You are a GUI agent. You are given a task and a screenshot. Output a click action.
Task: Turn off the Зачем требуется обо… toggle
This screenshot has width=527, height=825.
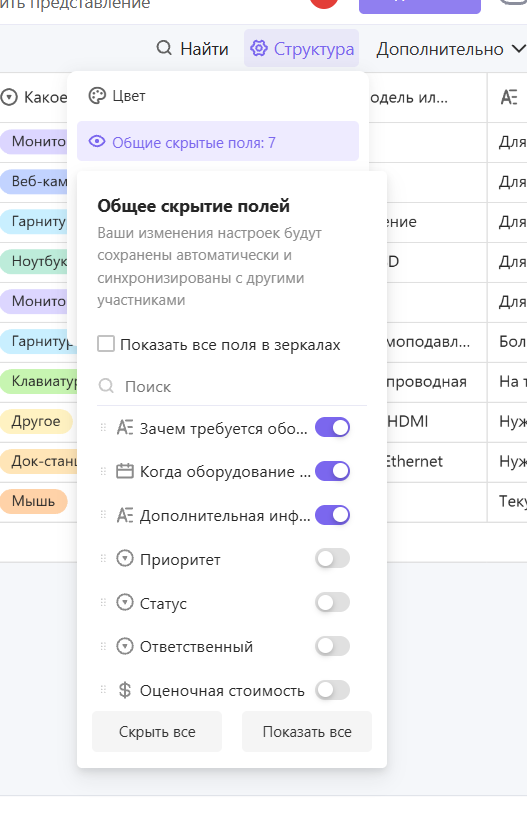[332, 427]
